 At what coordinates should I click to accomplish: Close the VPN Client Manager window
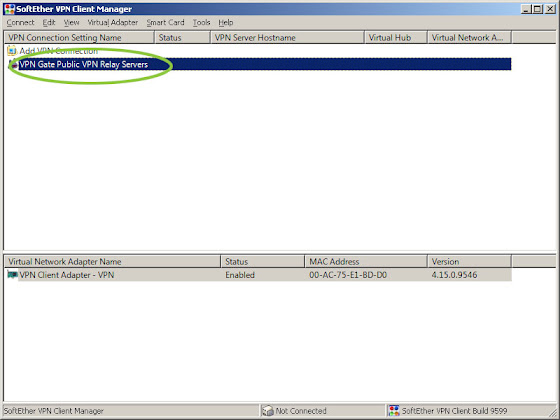tap(550, 9)
